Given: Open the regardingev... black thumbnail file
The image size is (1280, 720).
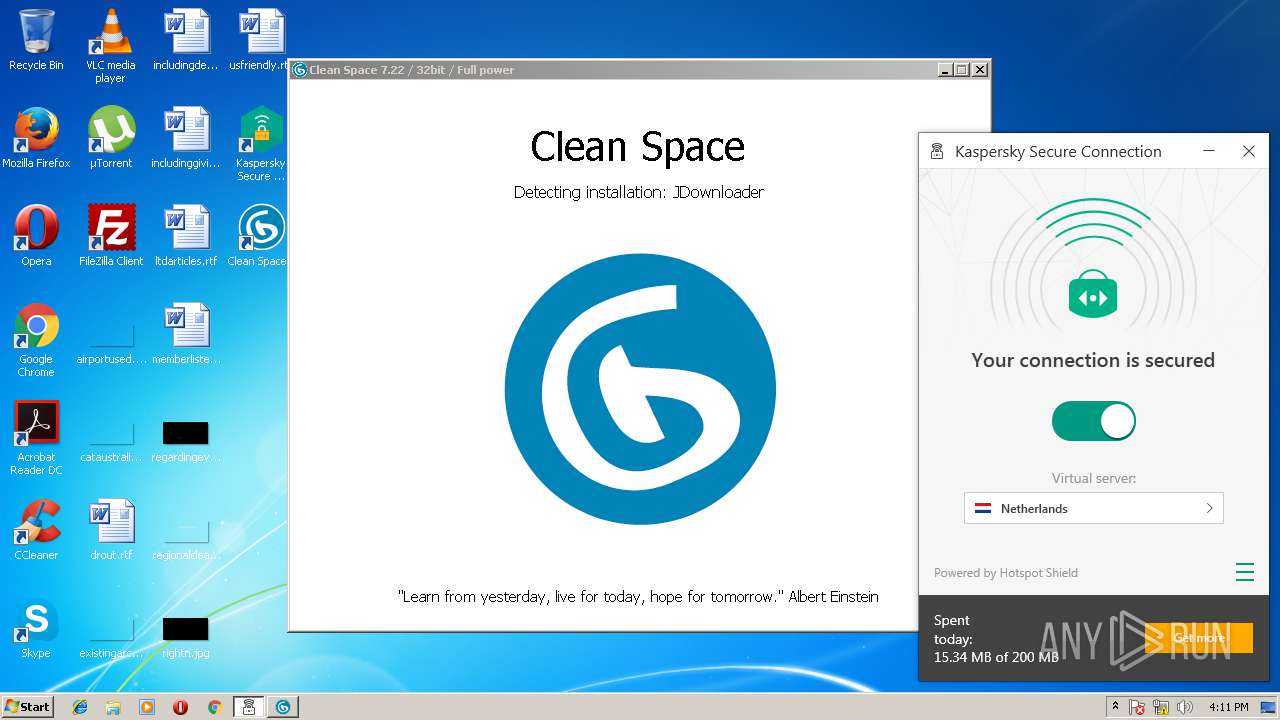Looking at the screenshot, I should coord(185,440).
